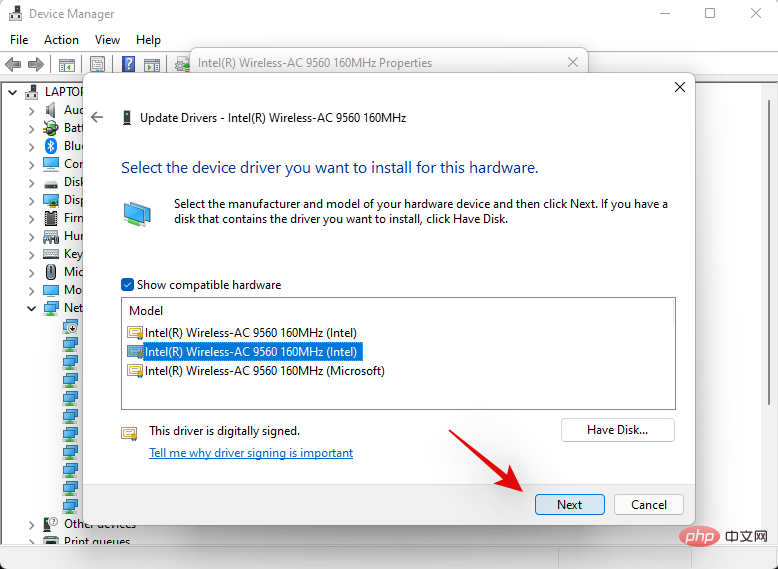
Task: Click the Monitors icon in device tree
Action: click(51, 290)
